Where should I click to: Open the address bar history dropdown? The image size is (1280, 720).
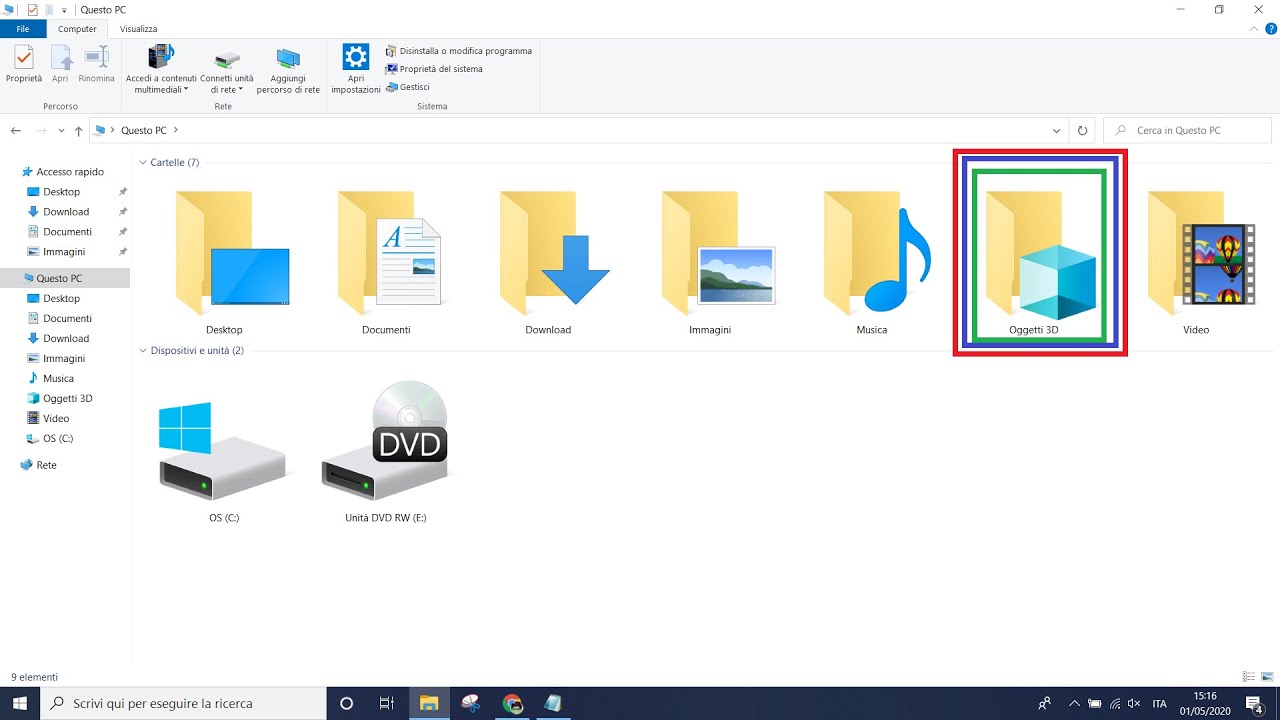[x=1056, y=129]
